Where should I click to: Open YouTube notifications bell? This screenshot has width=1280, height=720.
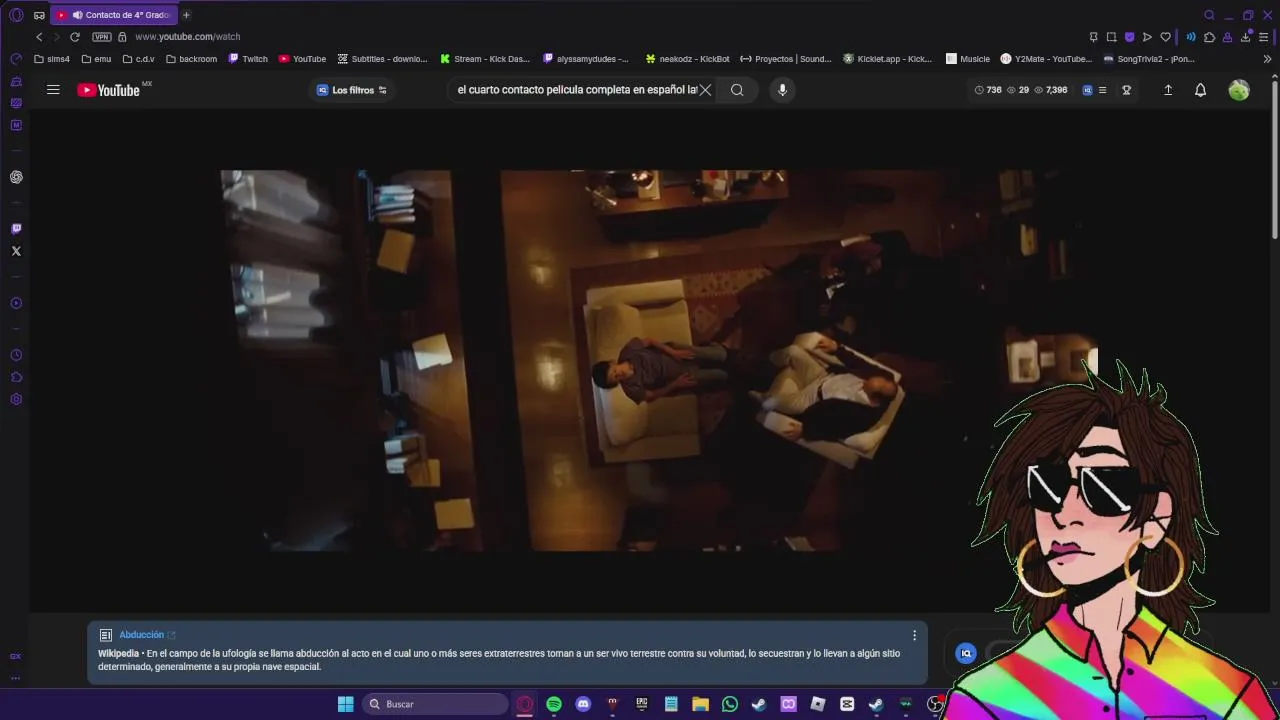tap(1200, 90)
